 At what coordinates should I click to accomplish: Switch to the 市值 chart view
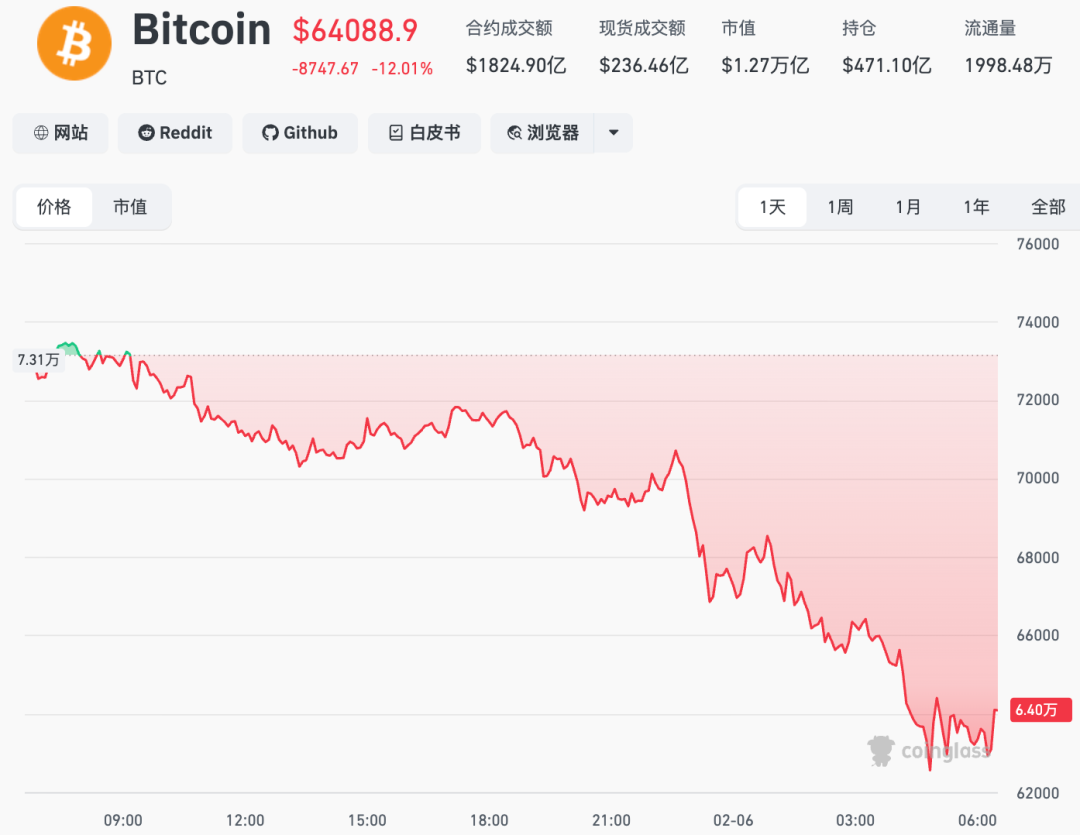tap(130, 207)
